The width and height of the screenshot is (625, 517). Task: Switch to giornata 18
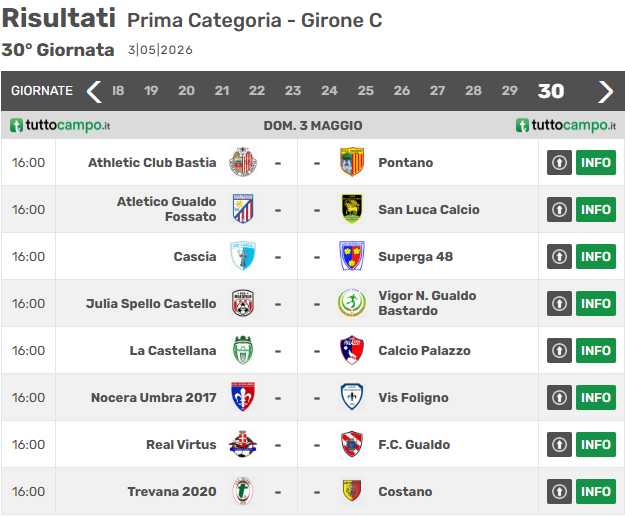tap(118, 91)
